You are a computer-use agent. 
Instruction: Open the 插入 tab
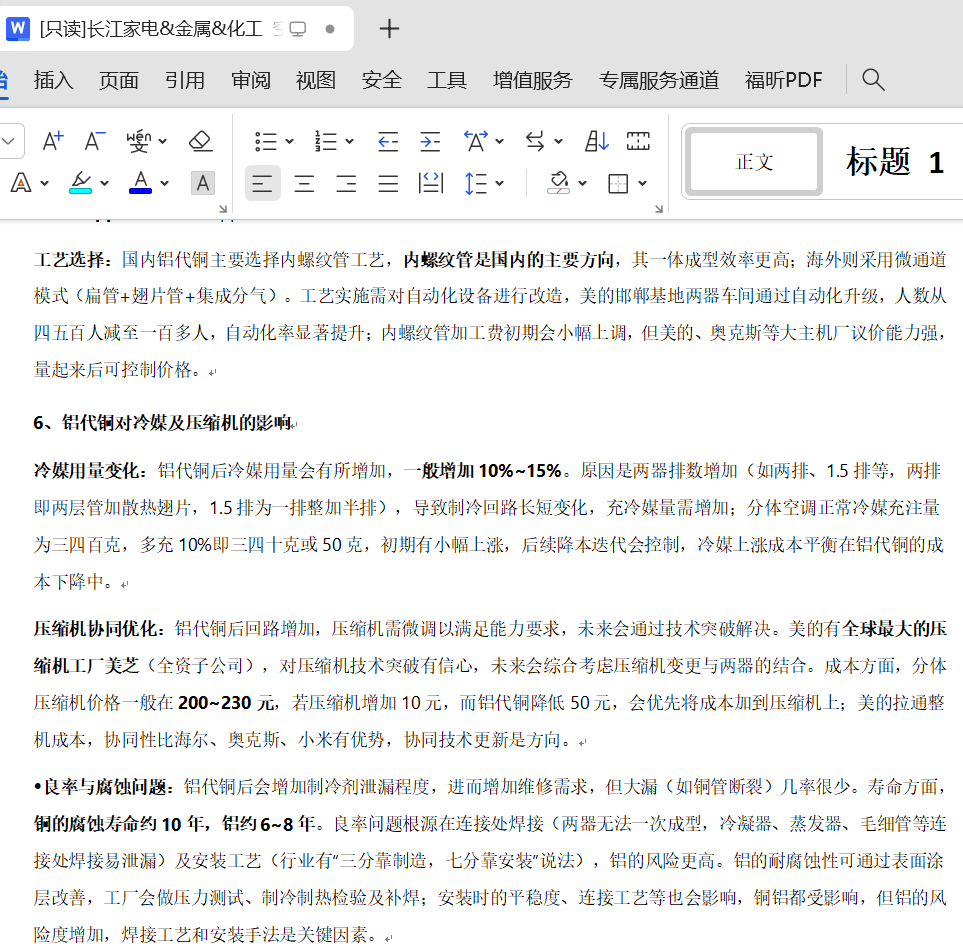[53, 80]
